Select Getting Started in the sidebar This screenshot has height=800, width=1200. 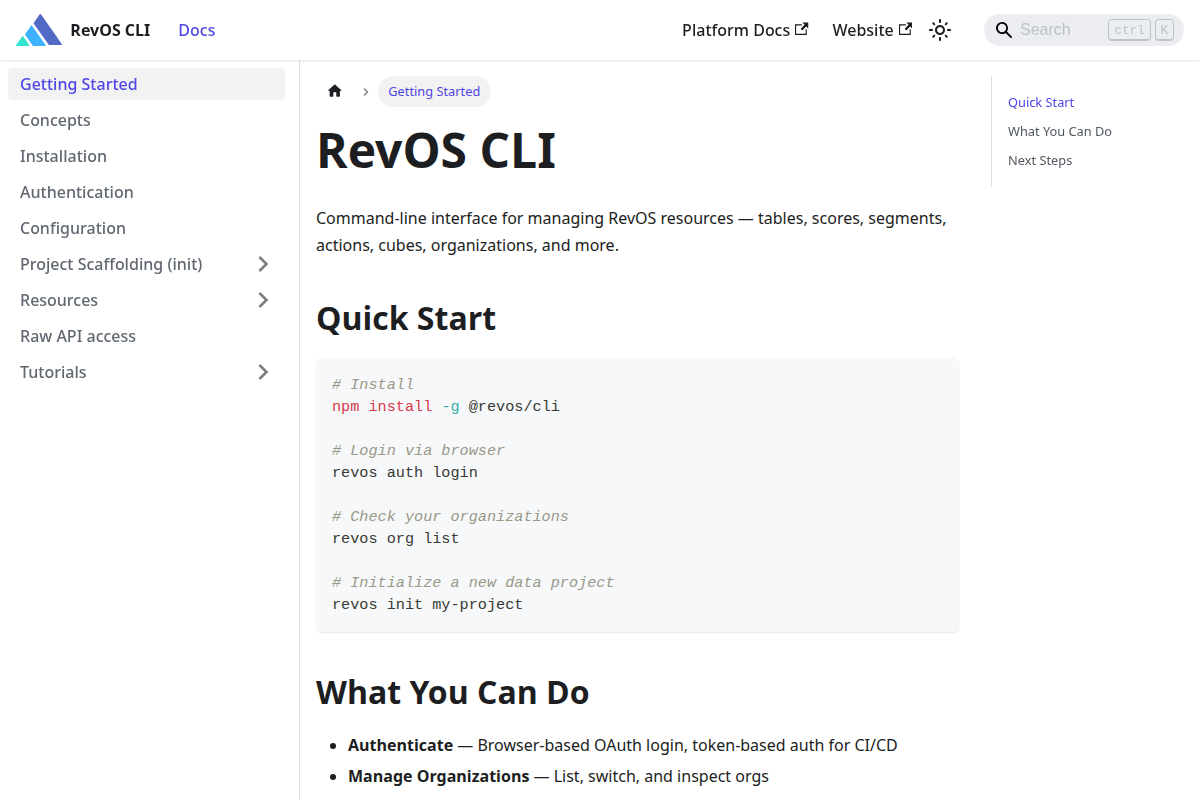[x=146, y=84]
